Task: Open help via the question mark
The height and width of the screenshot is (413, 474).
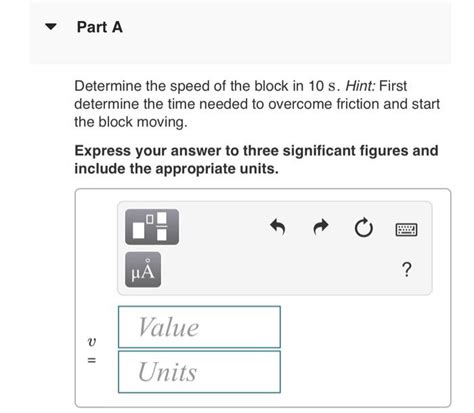Action: click(407, 269)
